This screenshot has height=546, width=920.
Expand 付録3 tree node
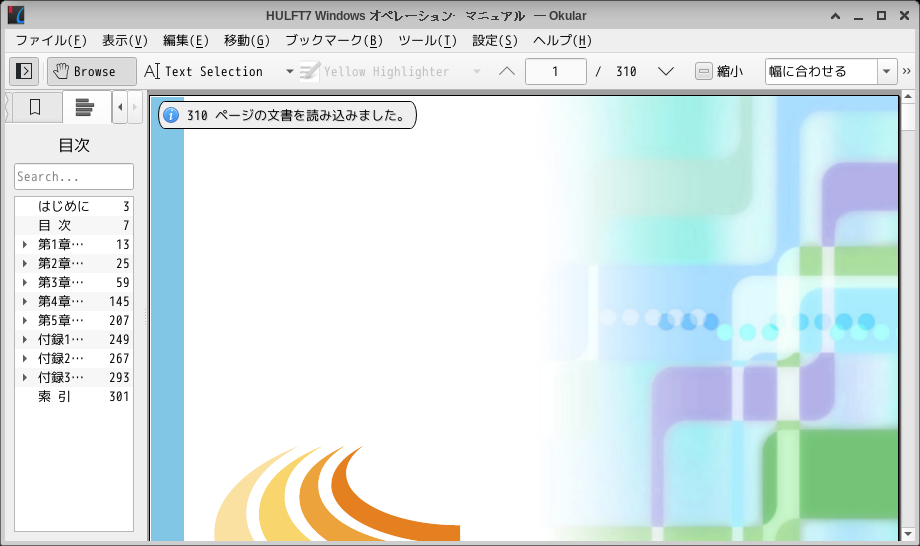[25, 378]
